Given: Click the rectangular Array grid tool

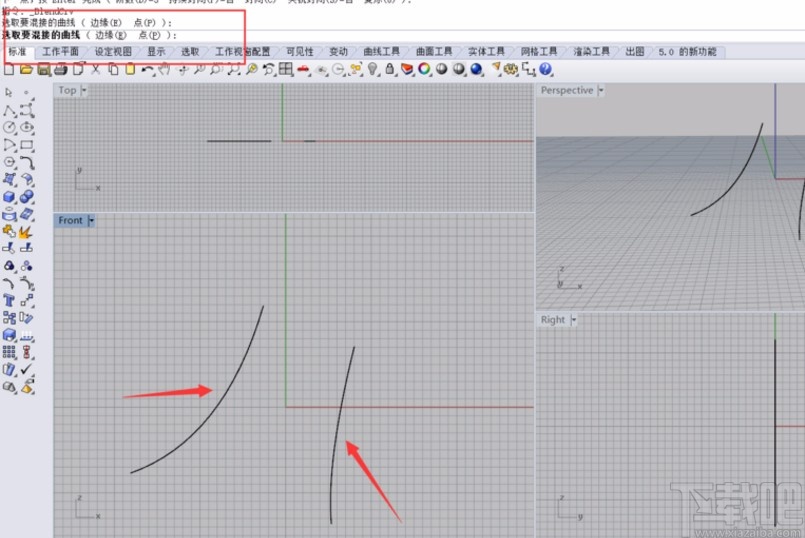Looking at the screenshot, I should coord(9,352).
